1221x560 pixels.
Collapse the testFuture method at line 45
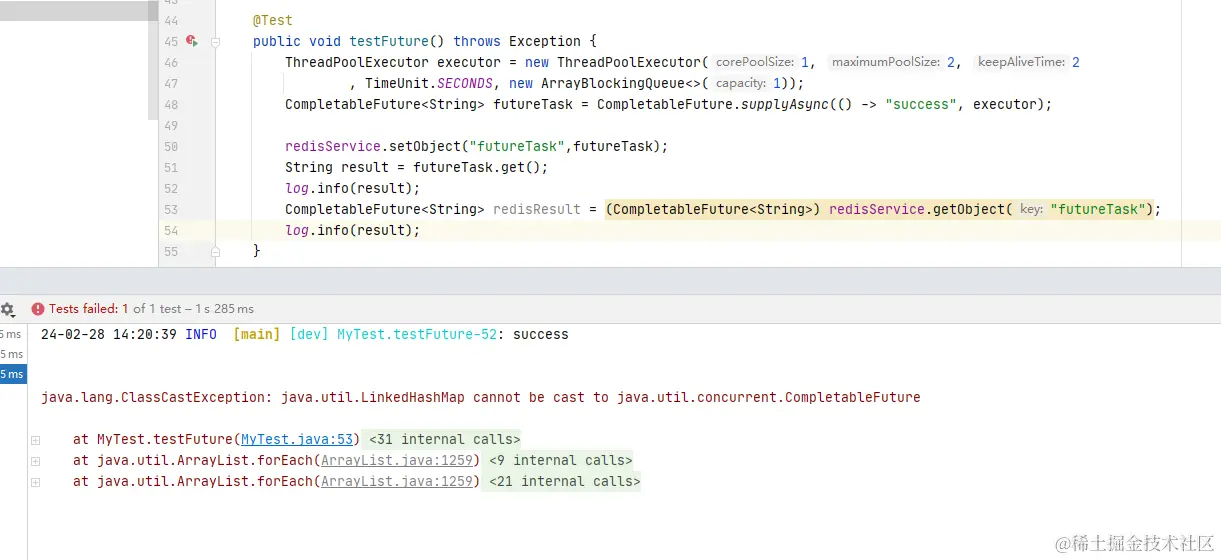click(x=215, y=42)
